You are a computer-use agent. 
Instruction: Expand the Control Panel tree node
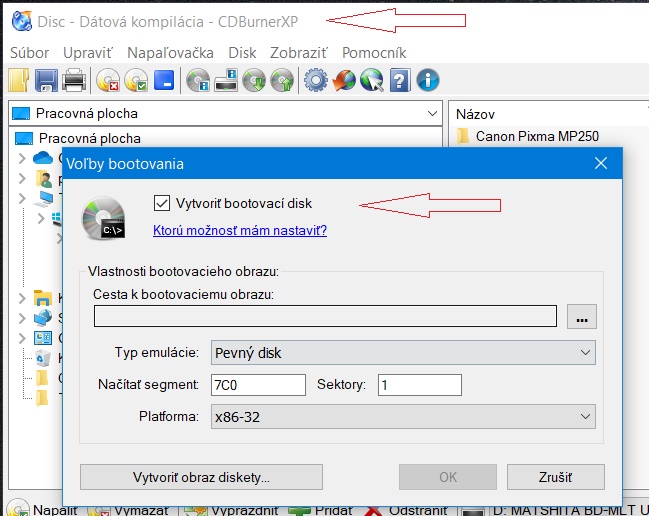(22, 338)
